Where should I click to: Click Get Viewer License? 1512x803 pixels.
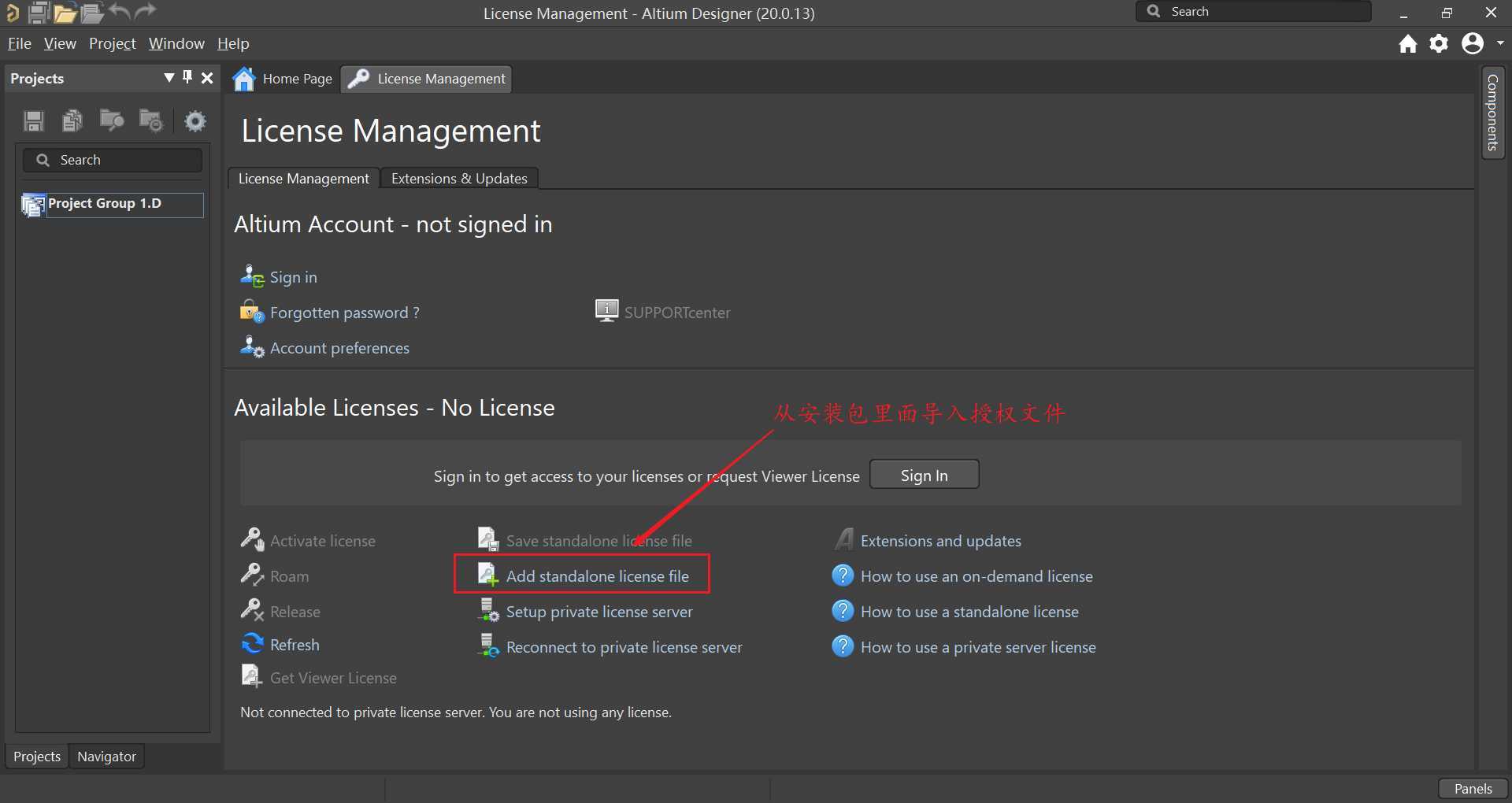pos(333,678)
